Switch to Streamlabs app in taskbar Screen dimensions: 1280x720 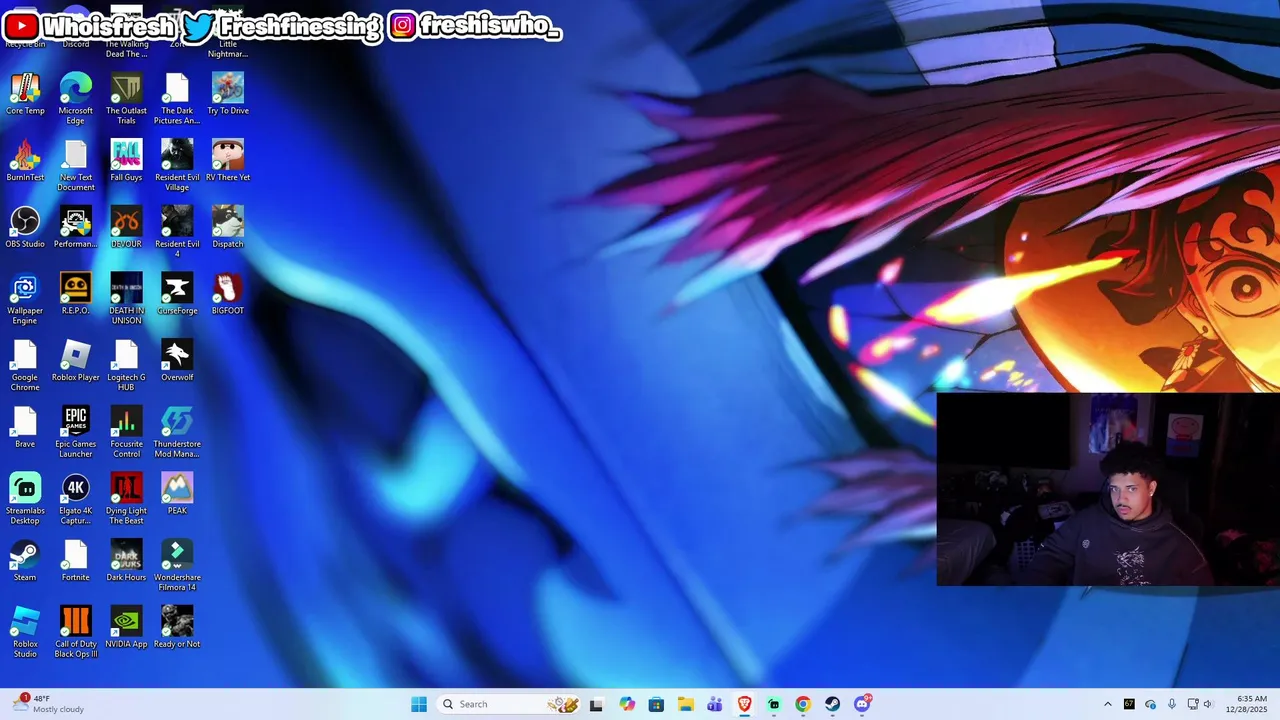click(x=774, y=704)
